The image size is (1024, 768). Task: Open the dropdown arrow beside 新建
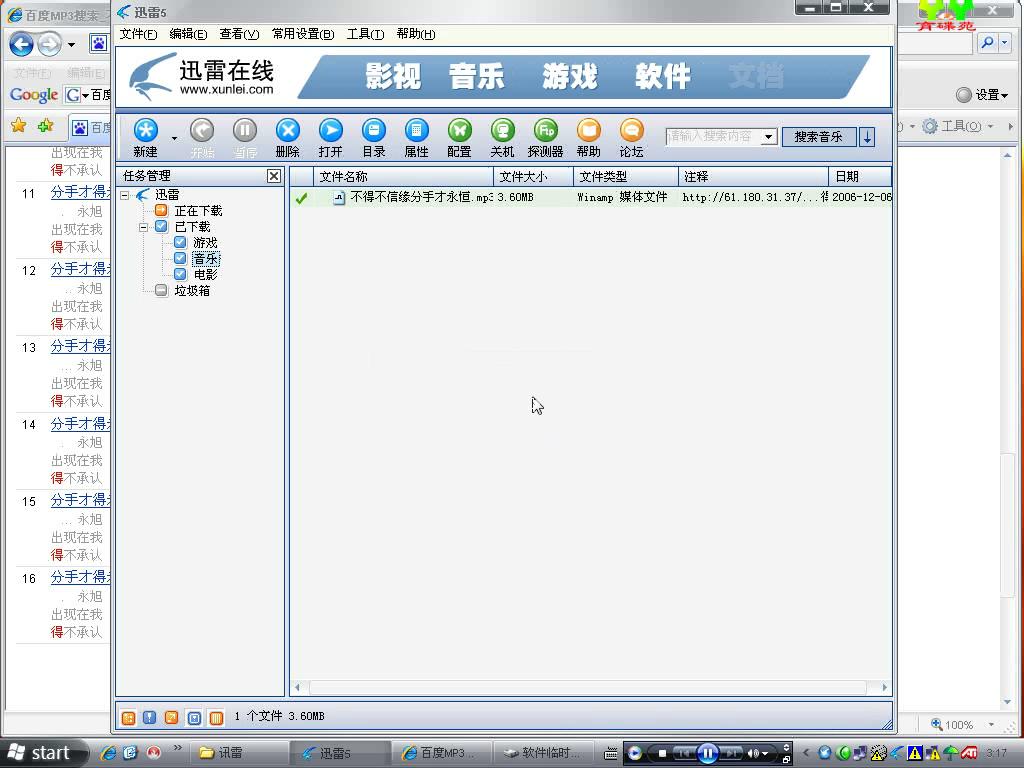[x=174, y=138]
